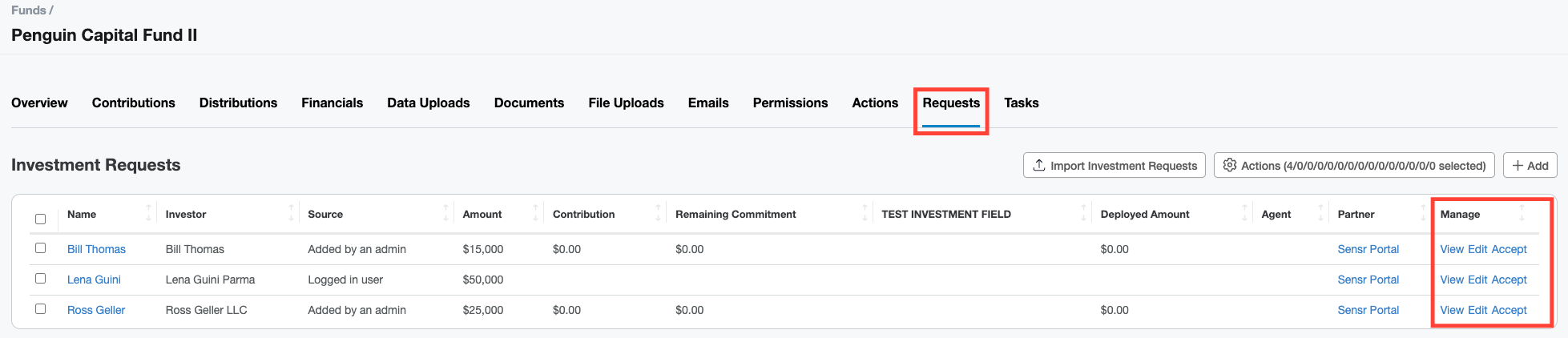This screenshot has width=1568, height=338.
Task: Click the gear icon in Actions button
Action: point(1230,165)
